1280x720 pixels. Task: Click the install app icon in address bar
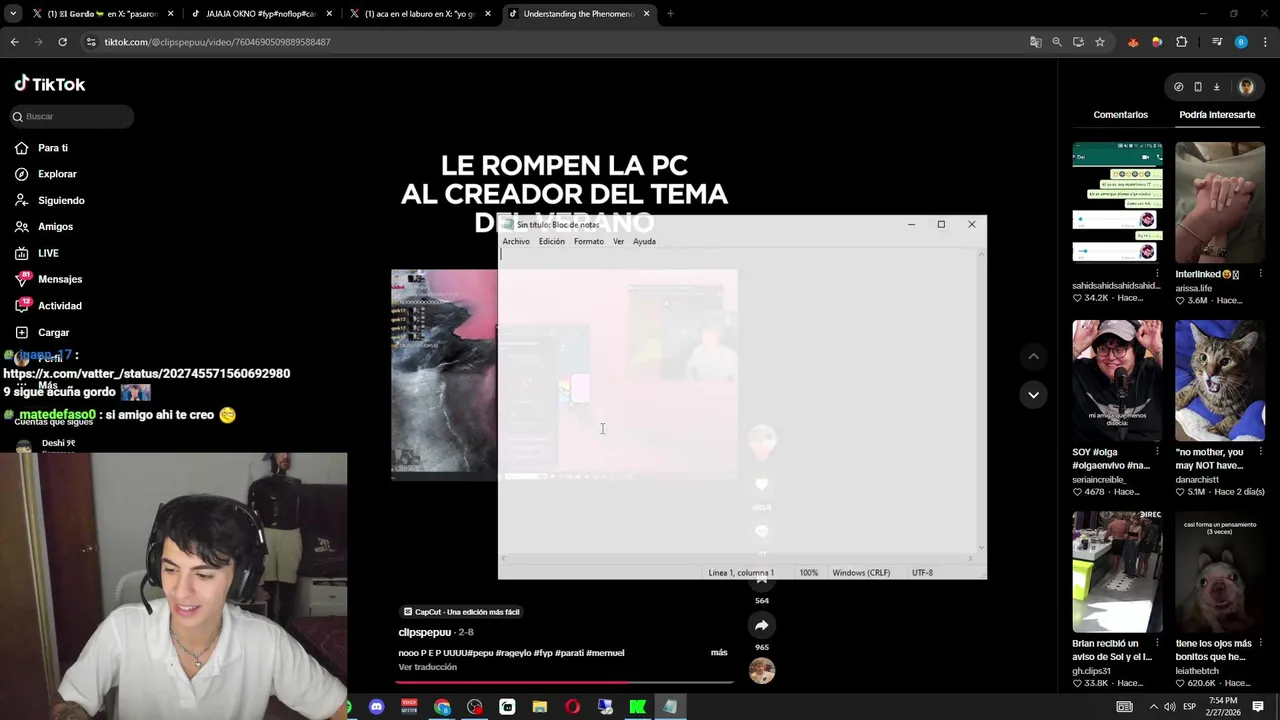1078,42
